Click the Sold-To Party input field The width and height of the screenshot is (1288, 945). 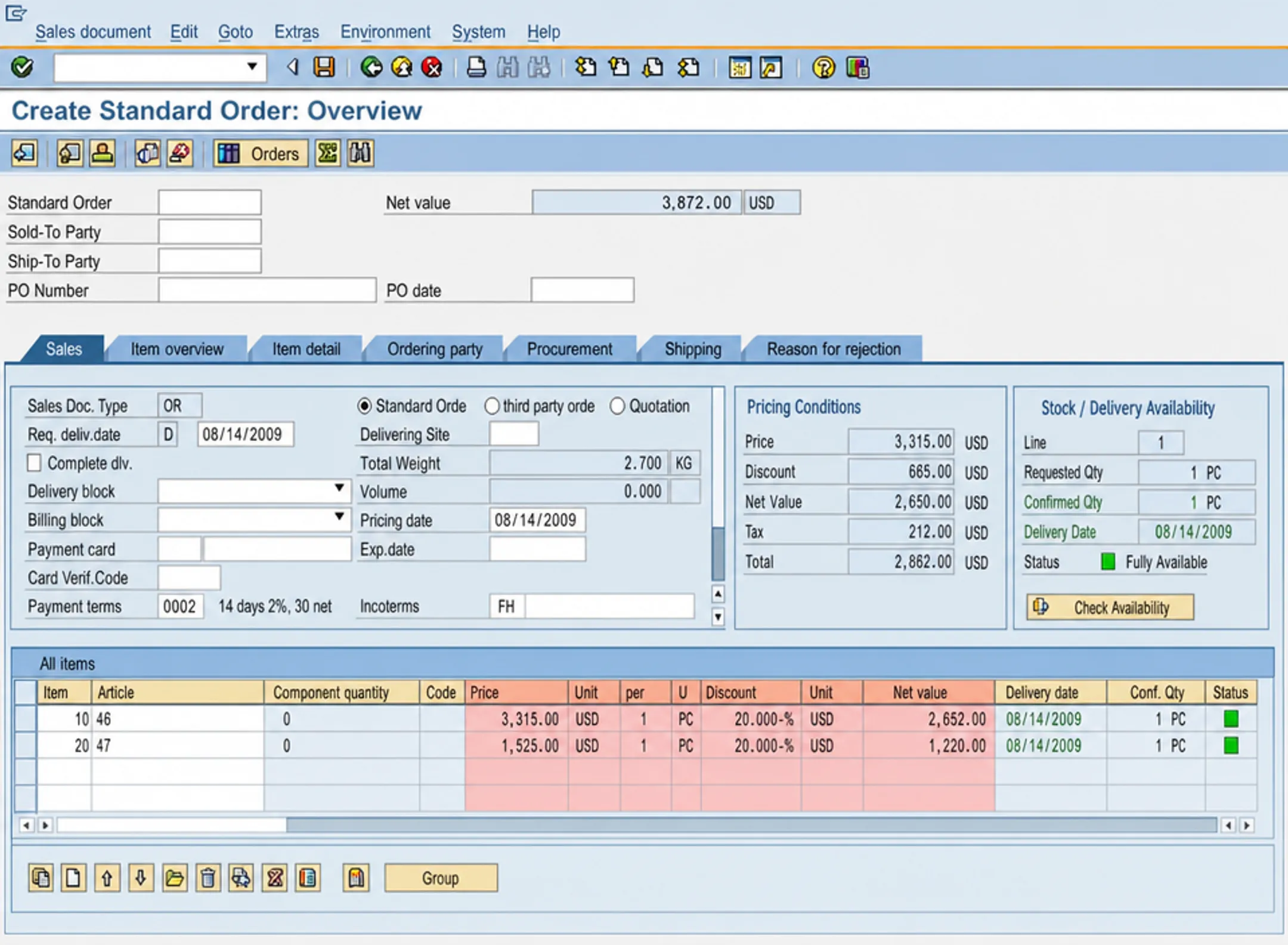[x=210, y=231]
